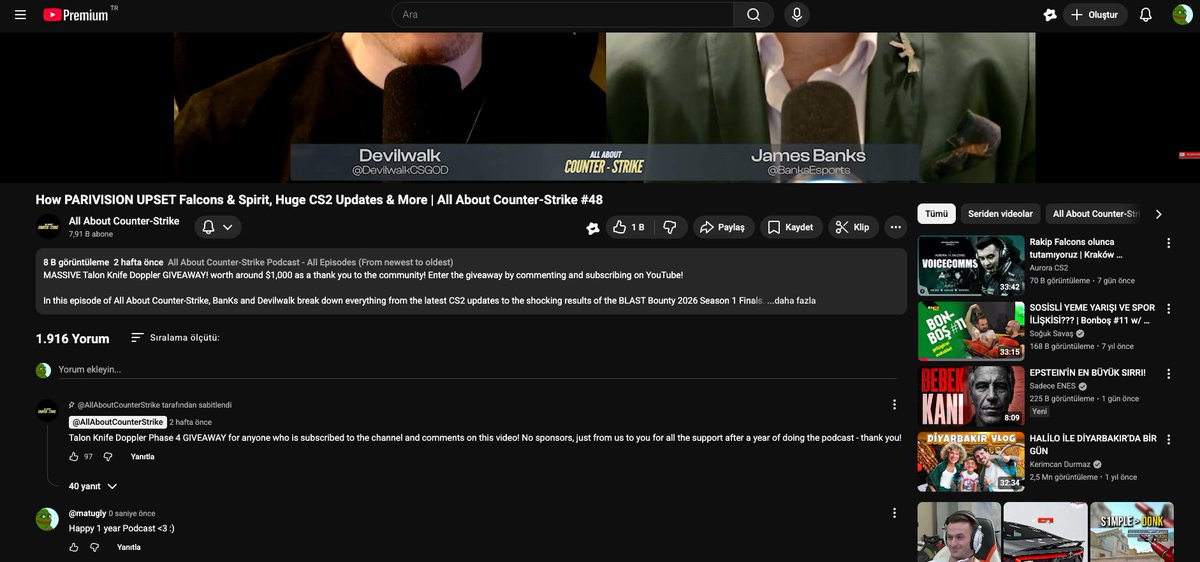
Task: Like the @matugly comment
Action: point(74,548)
